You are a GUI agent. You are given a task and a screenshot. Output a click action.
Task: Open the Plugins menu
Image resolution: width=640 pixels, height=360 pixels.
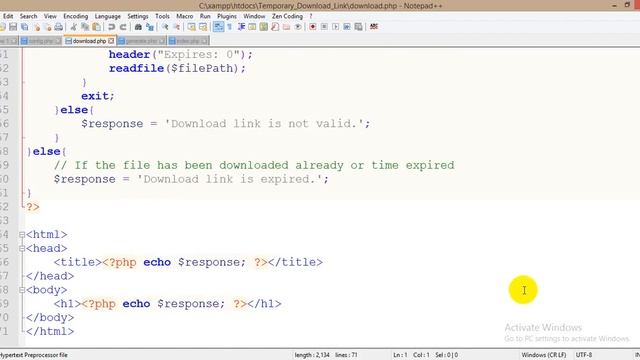coord(227,16)
